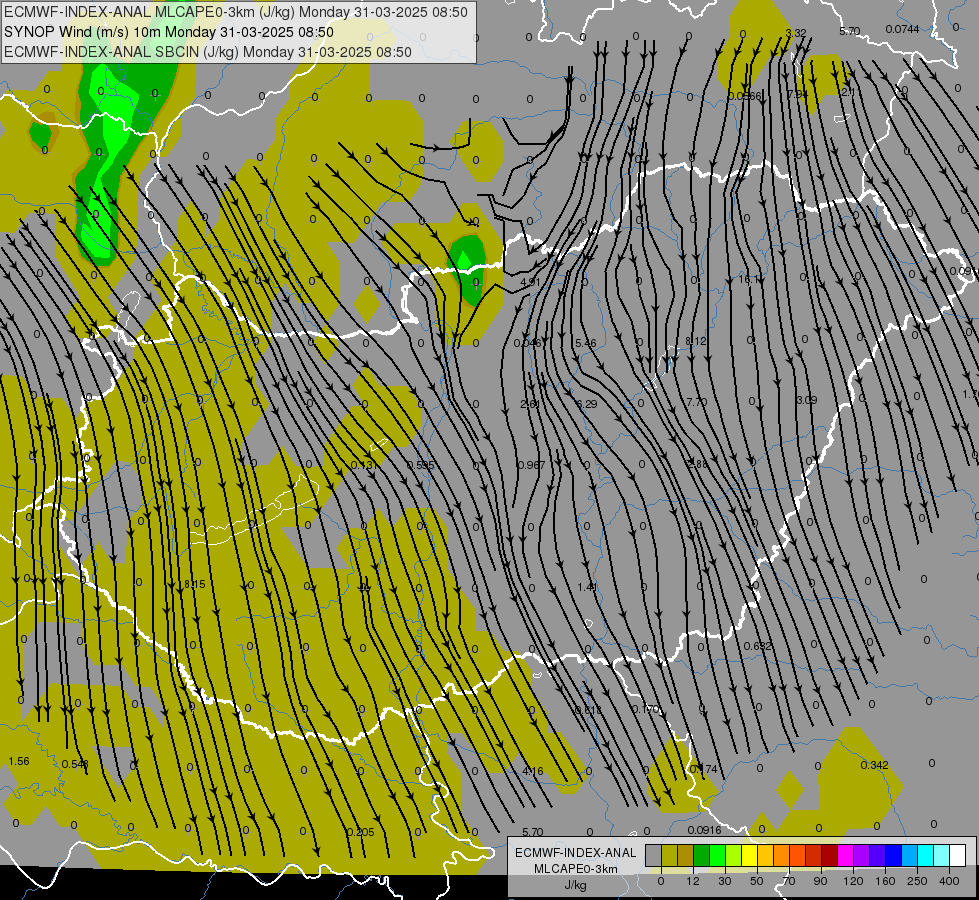
Task: Click the map value 0.131
Action: (363, 465)
